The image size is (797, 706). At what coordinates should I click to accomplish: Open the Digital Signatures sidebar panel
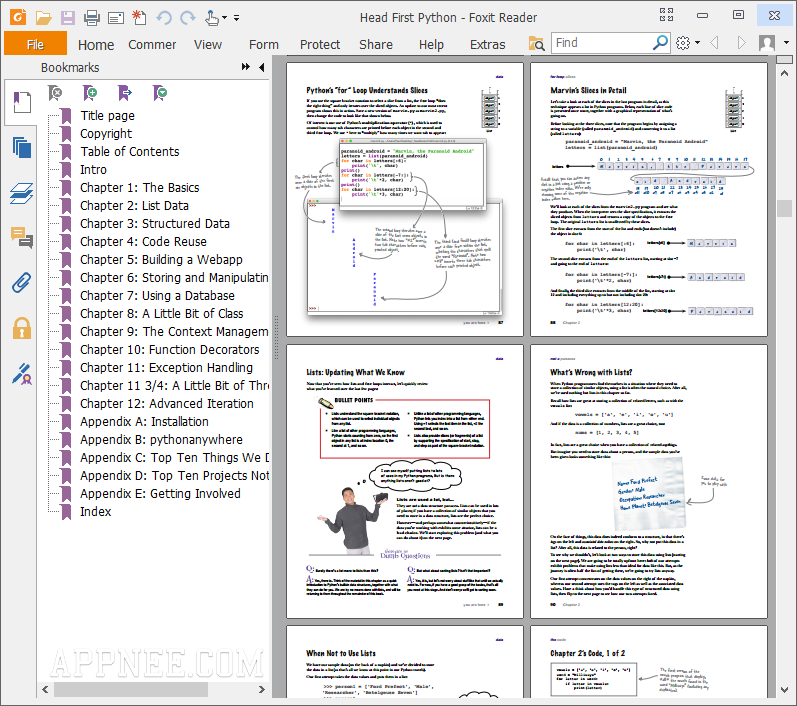pyautogui.click(x=22, y=374)
